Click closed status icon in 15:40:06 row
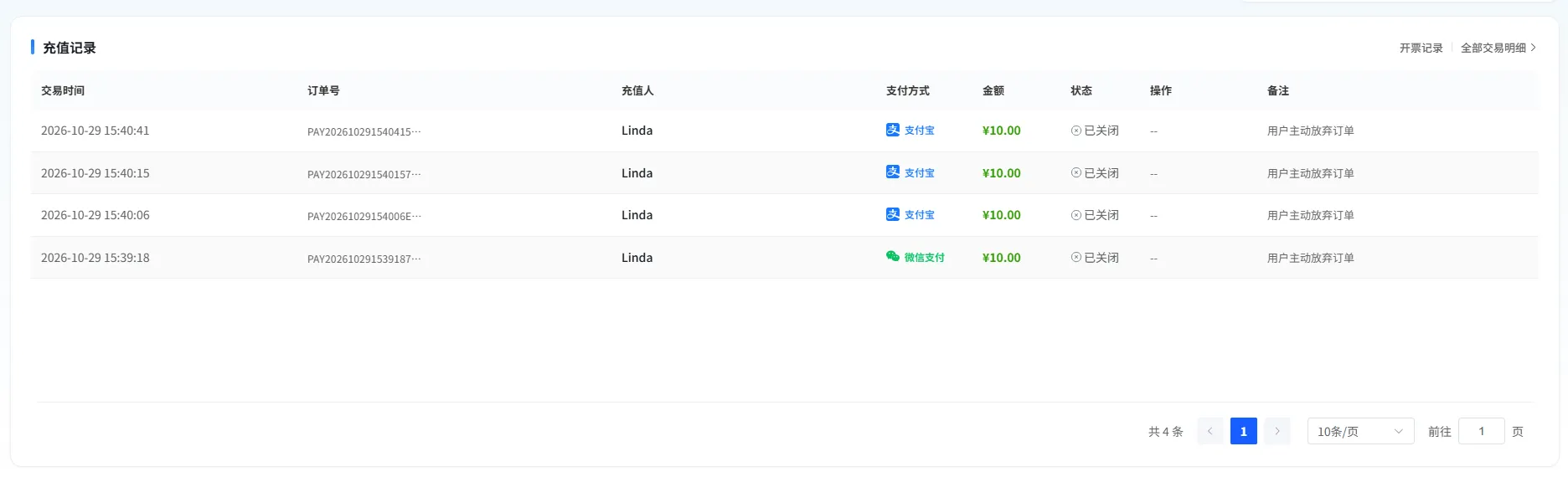 pos(1076,215)
